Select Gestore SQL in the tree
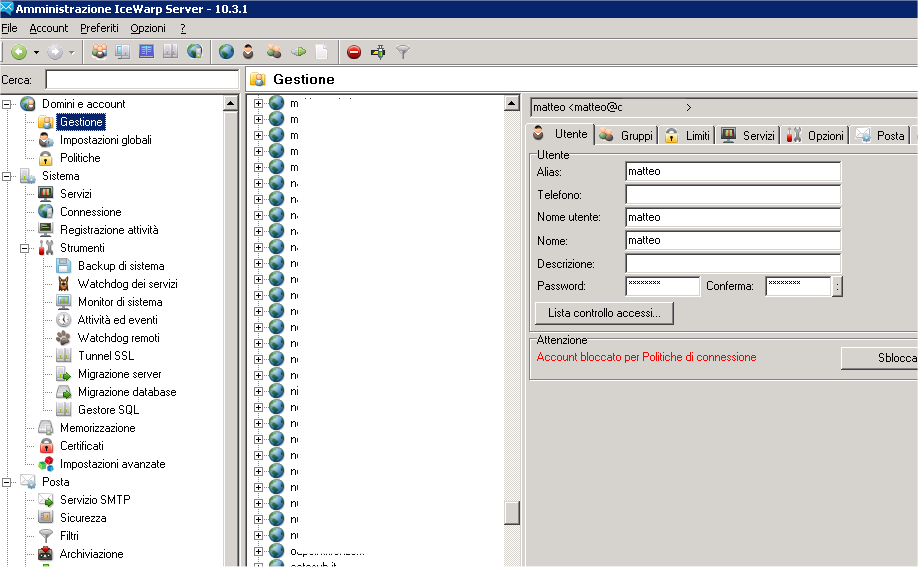 click(x=108, y=410)
